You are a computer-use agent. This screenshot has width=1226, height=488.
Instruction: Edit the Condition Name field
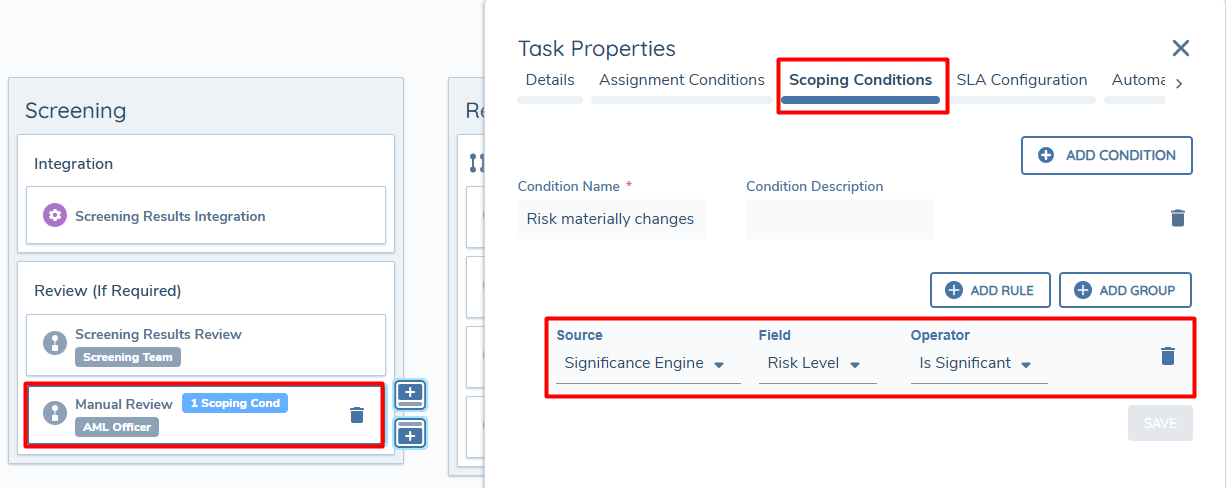coord(611,219)
